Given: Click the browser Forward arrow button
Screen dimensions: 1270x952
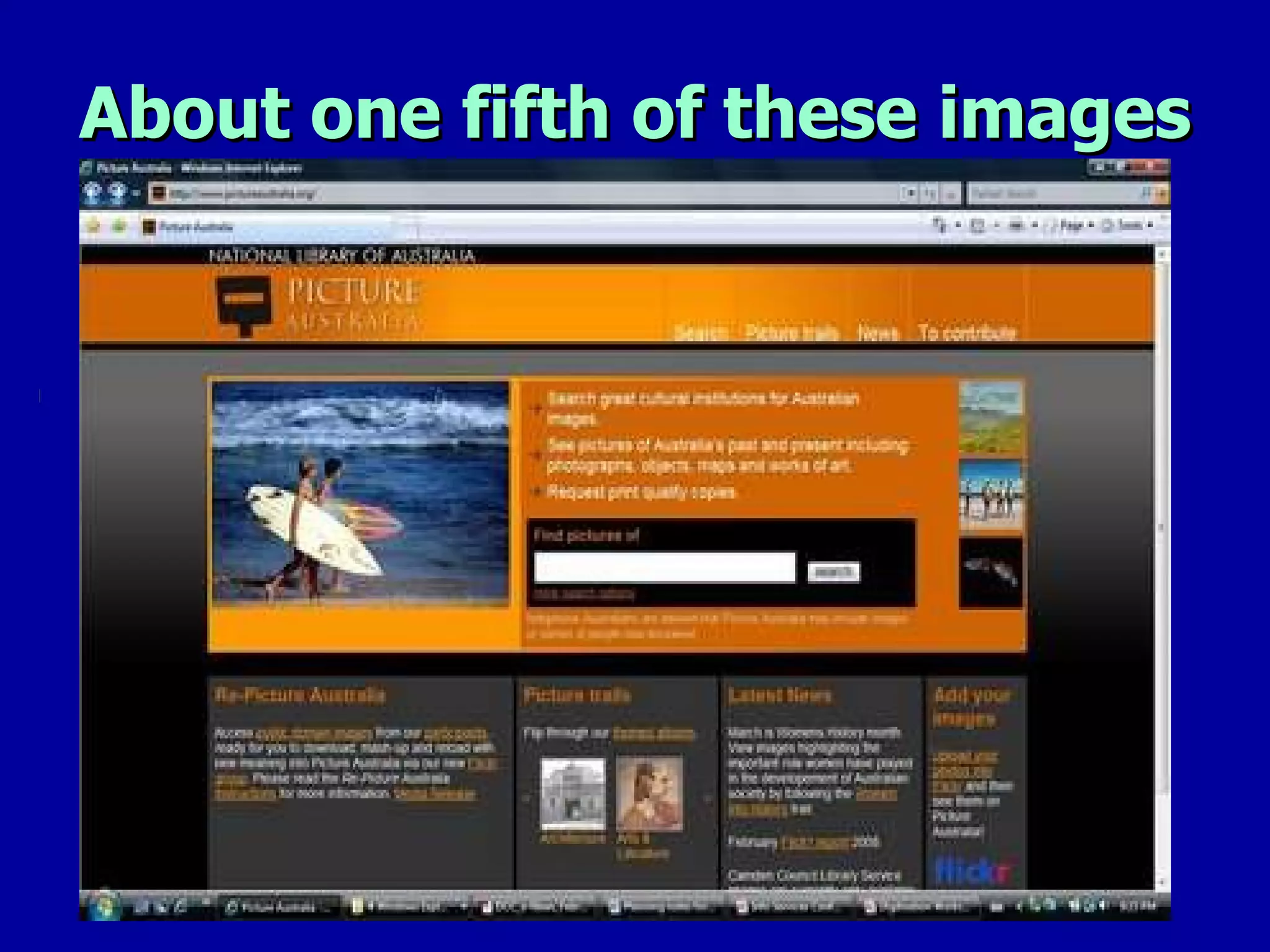Looking at the screenshot, I should click(118, 193).
